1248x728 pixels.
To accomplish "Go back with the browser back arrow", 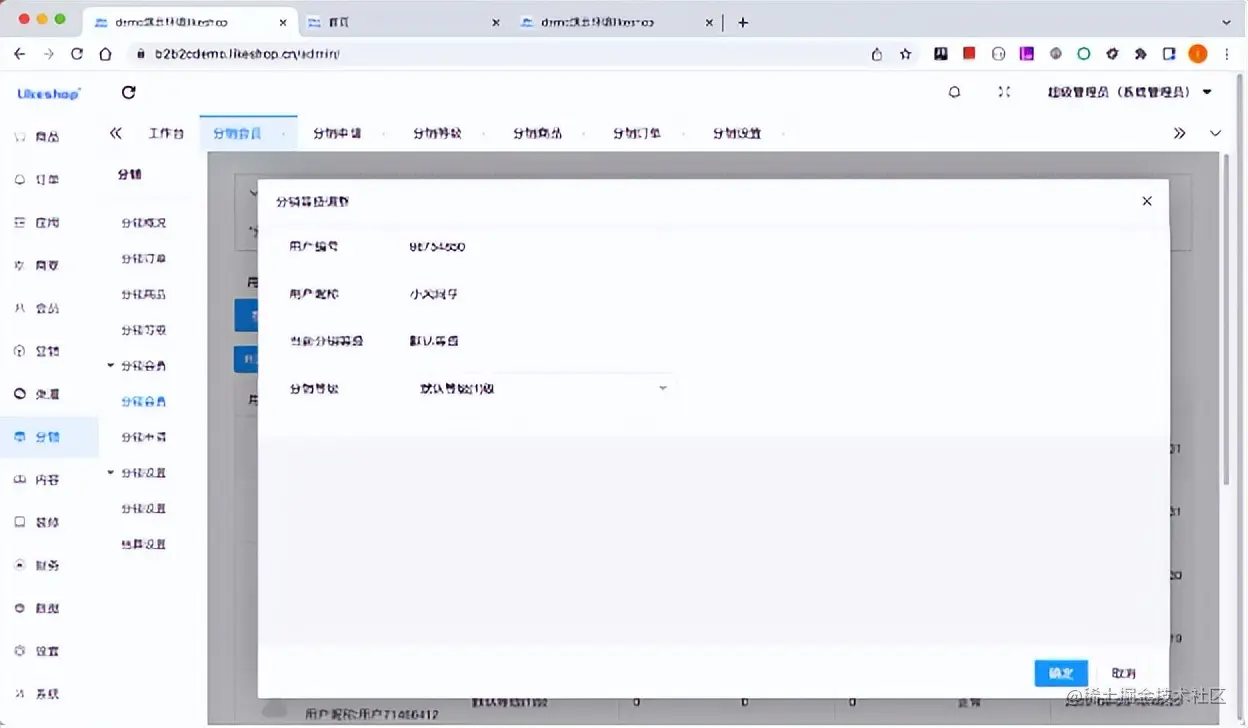I will (x=20, y=54).
